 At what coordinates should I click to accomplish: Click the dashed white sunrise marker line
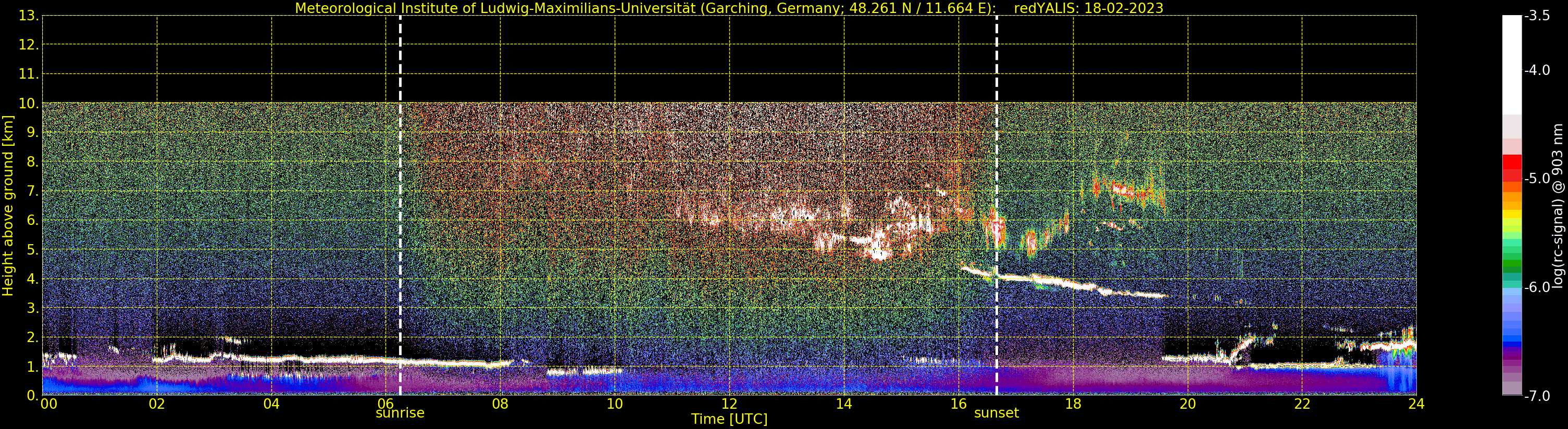click(400, 206)
